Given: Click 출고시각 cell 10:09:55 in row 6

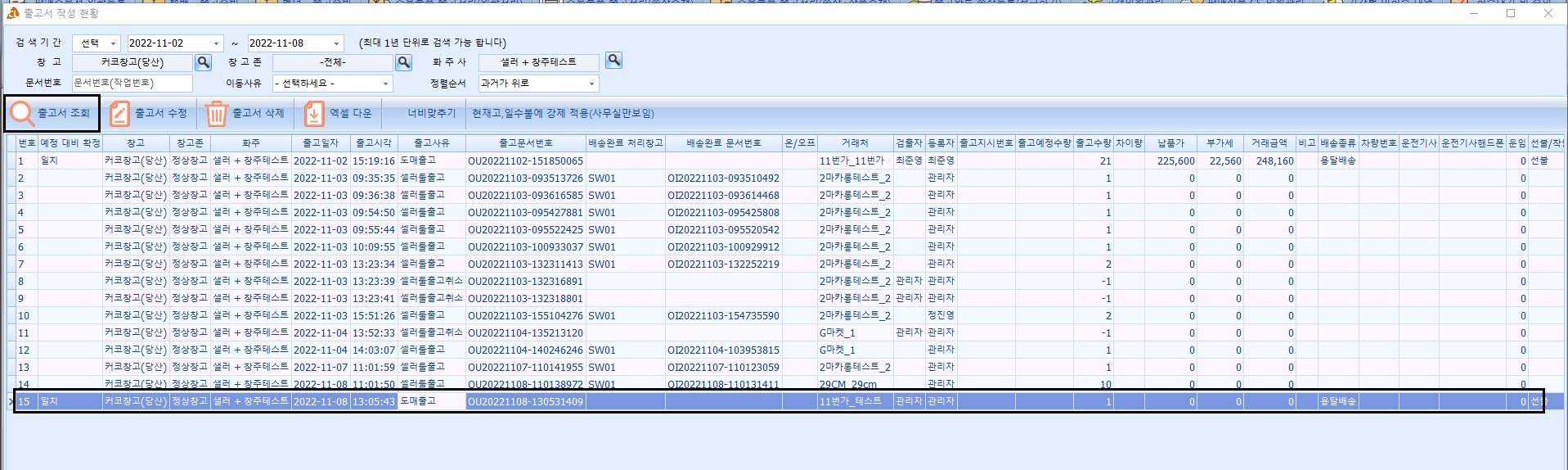Looking at the screenshot, I should [x=374, y=247].
